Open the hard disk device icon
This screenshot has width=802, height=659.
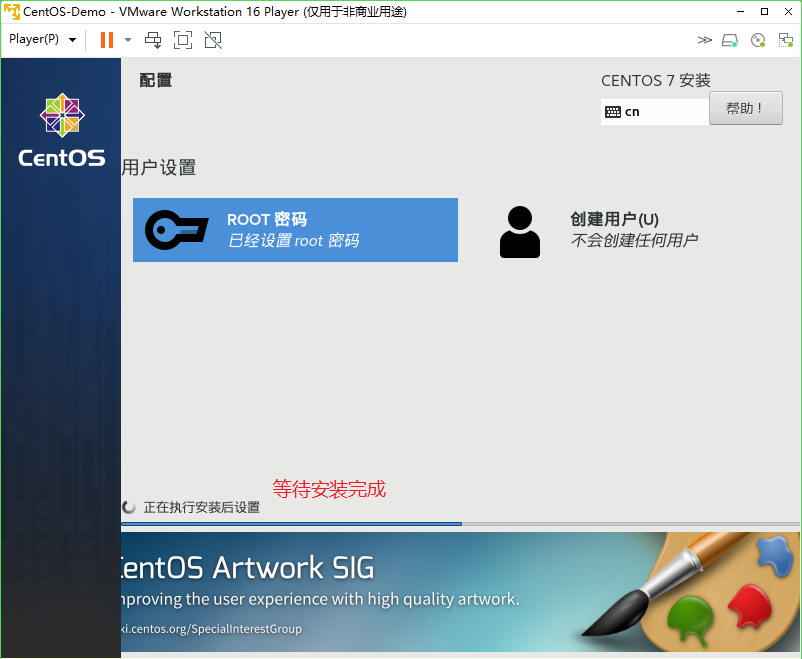click(730, 40)
